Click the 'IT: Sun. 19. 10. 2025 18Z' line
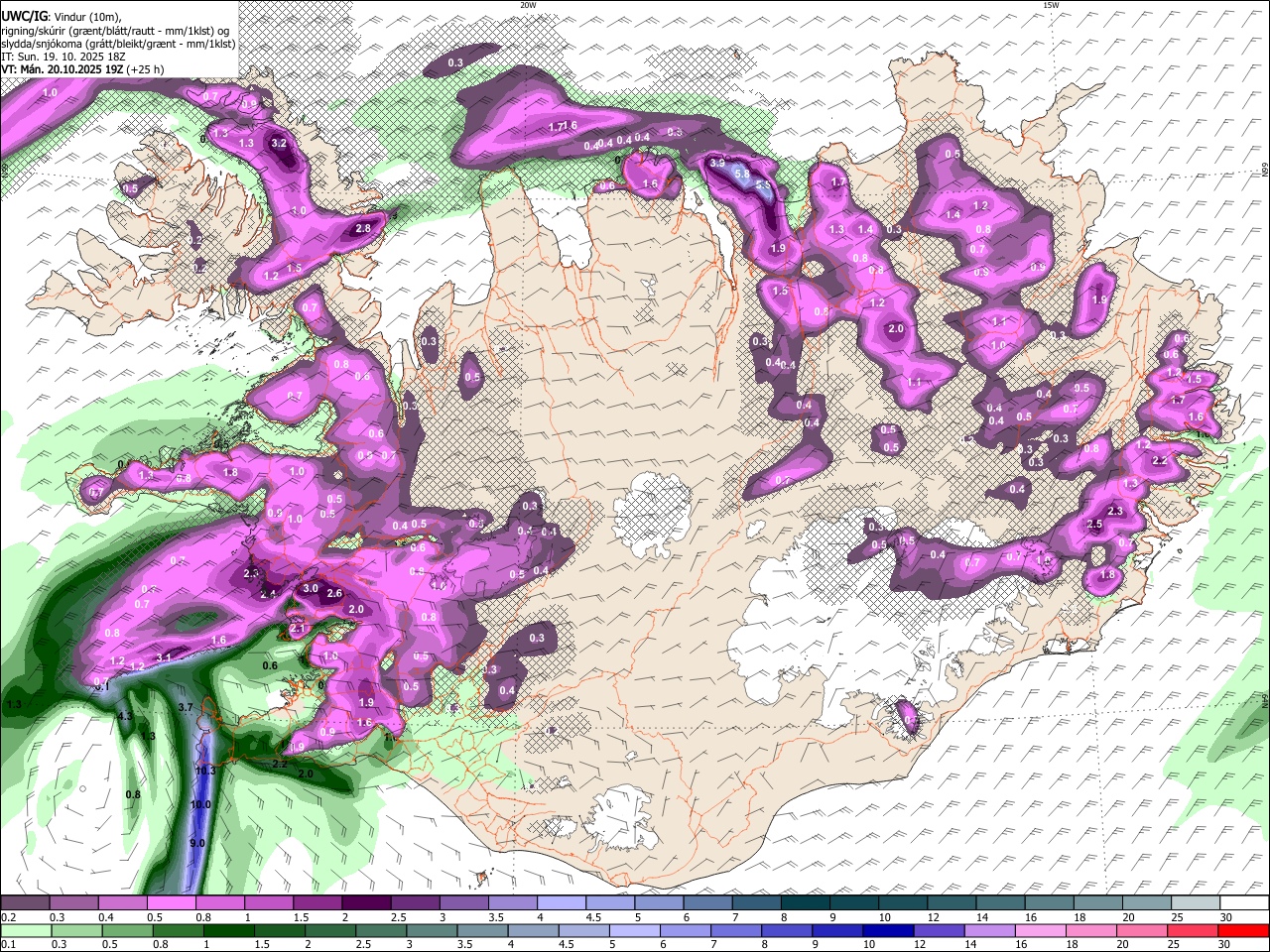Screen dimensions: 1270x952 (x=64, y=57)
